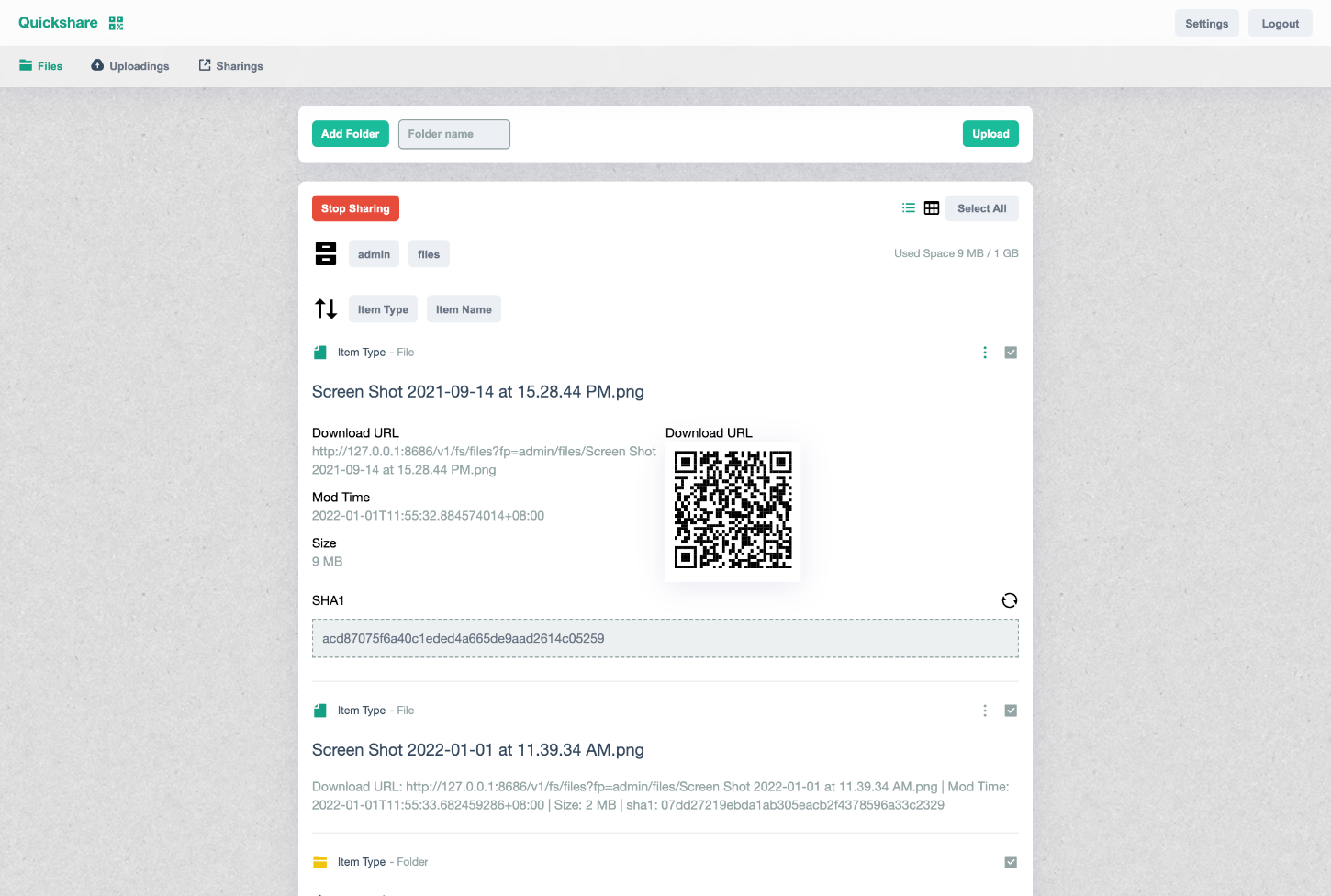Switch to the Uploadings tab
The image size is (1331, 896).
coord(130,66)
